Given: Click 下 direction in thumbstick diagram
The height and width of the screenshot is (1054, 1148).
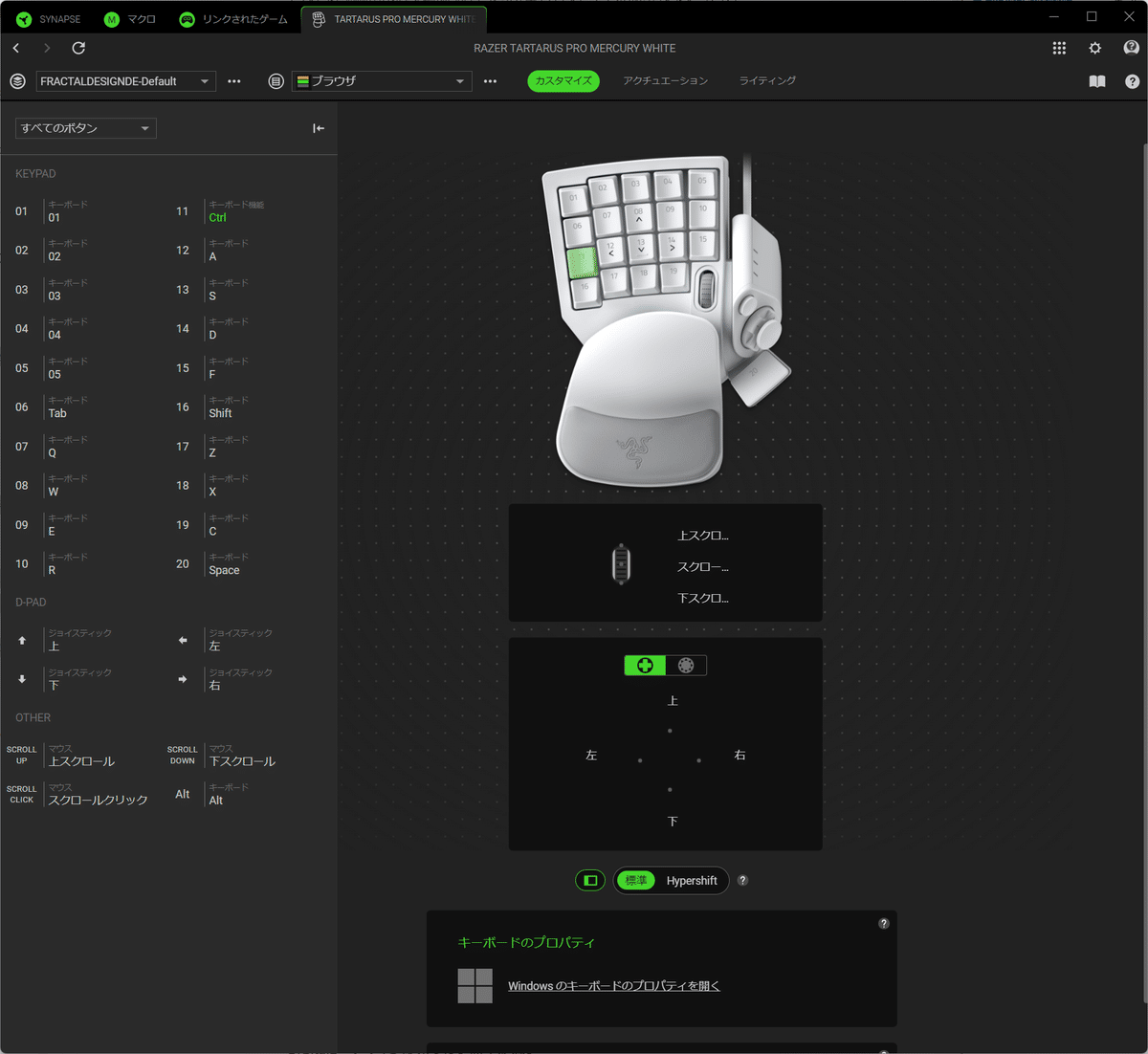Looking at the screenshot, I should 673,822.
